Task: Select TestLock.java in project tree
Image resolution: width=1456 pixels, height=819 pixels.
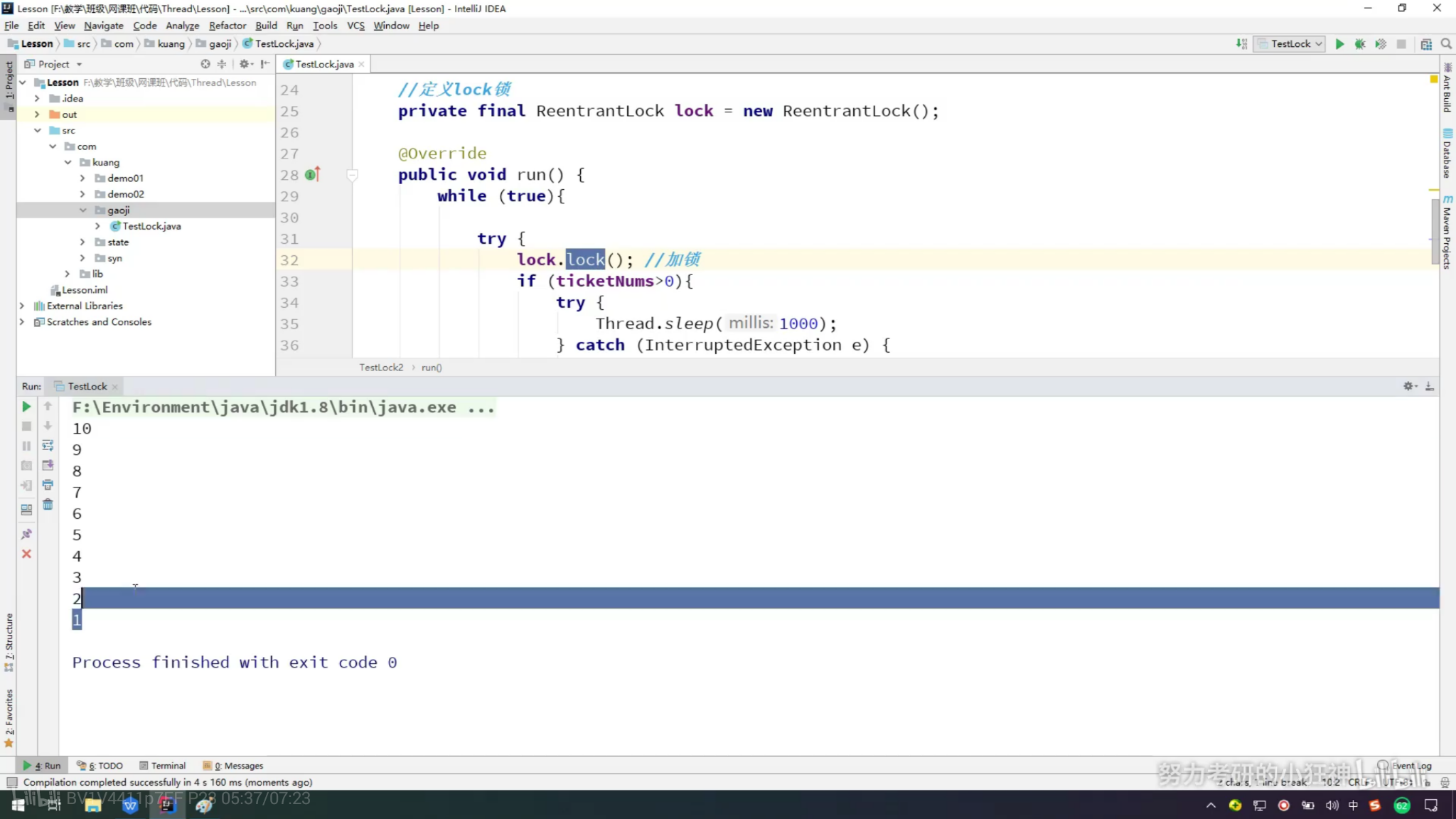Action: point(151,226)
